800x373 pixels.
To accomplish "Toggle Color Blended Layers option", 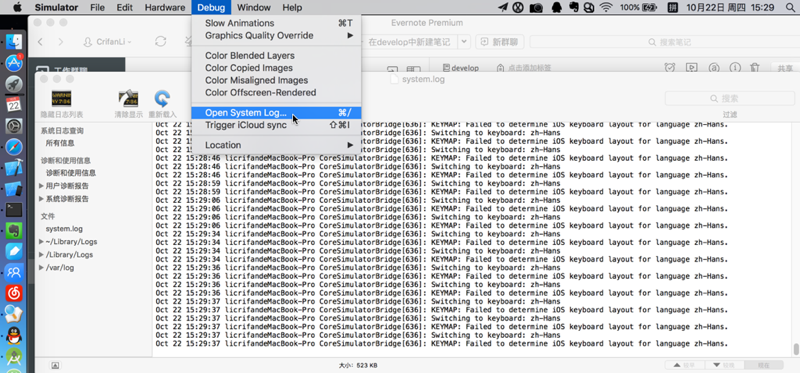I will click(276, 56).
